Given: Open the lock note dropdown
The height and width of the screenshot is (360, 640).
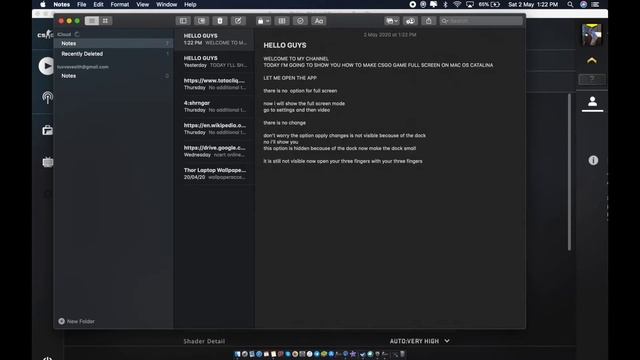Looking at the screenshot, I should 263,21.
